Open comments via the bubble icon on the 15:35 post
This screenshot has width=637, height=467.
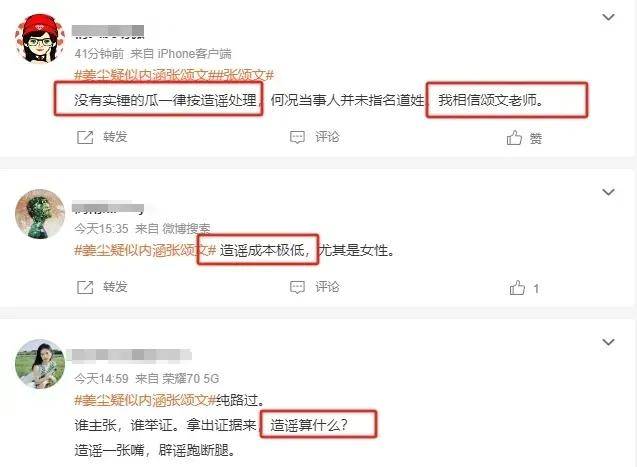297,288
